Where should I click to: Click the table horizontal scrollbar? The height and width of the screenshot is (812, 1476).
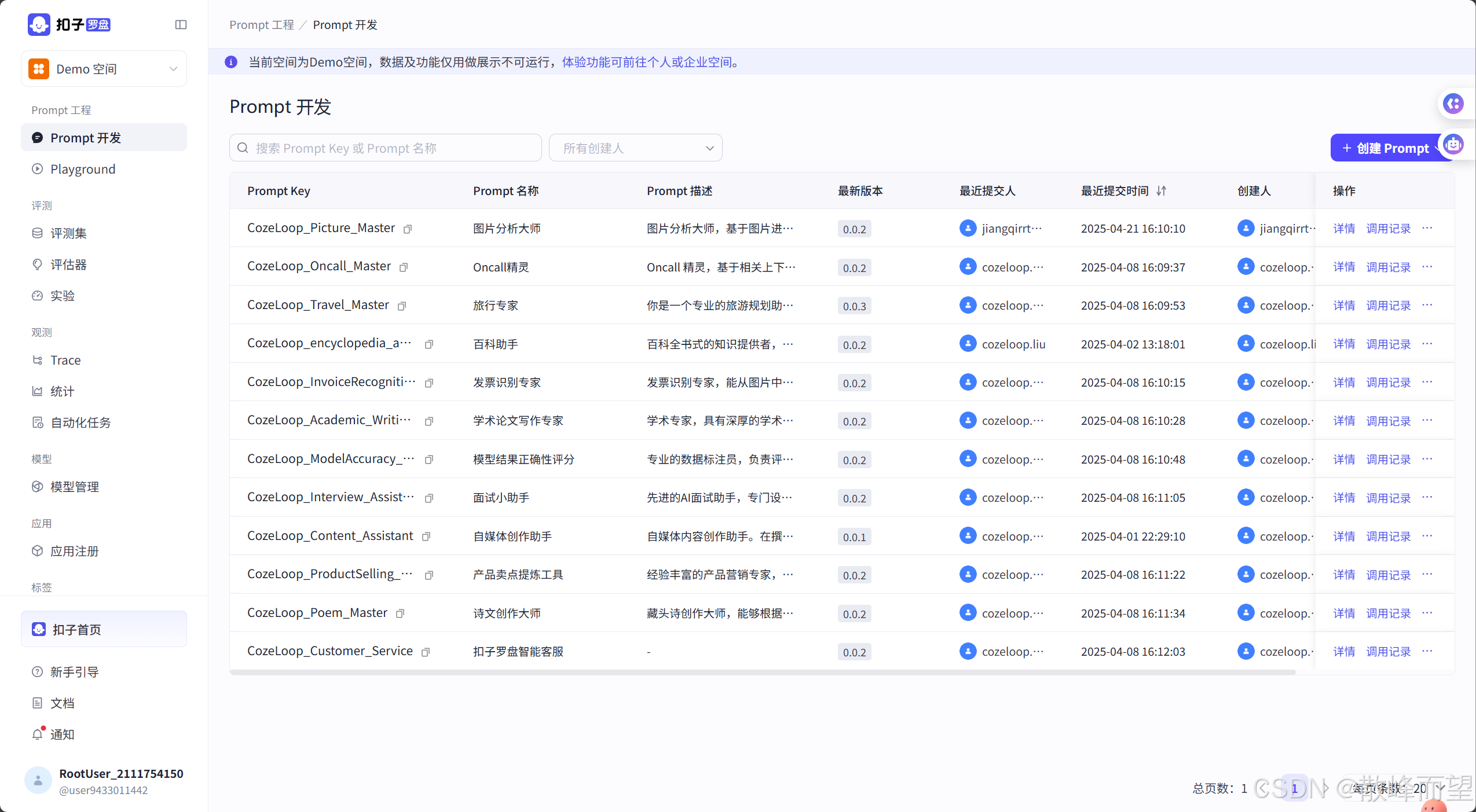(762, 672)
